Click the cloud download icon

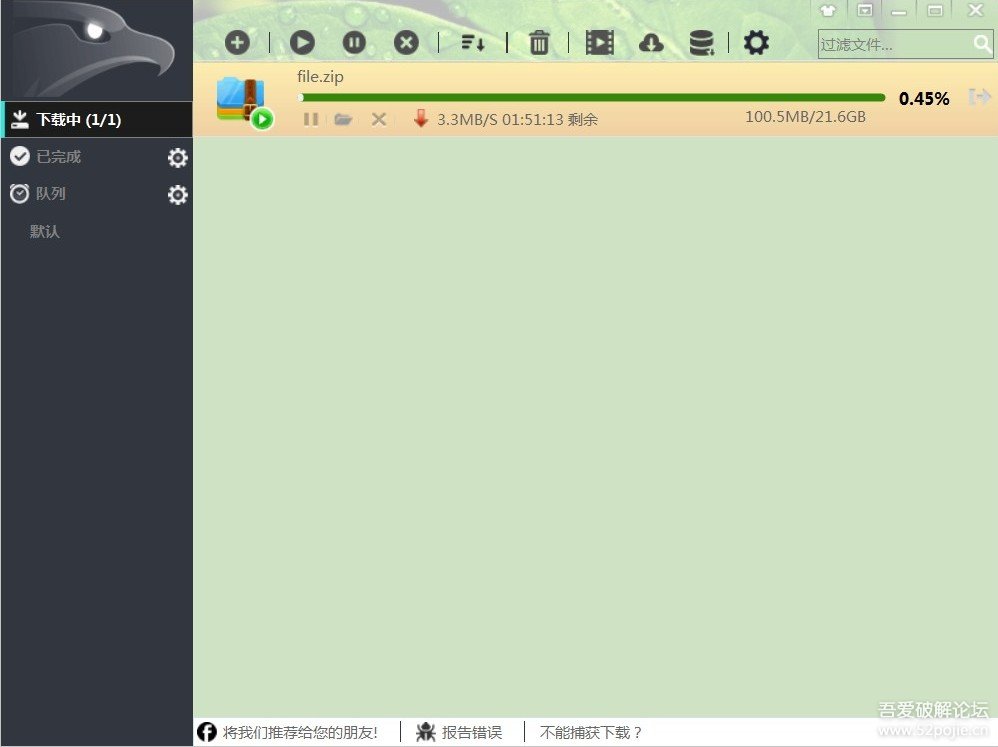pyautogui.click(x=651, y=42)
